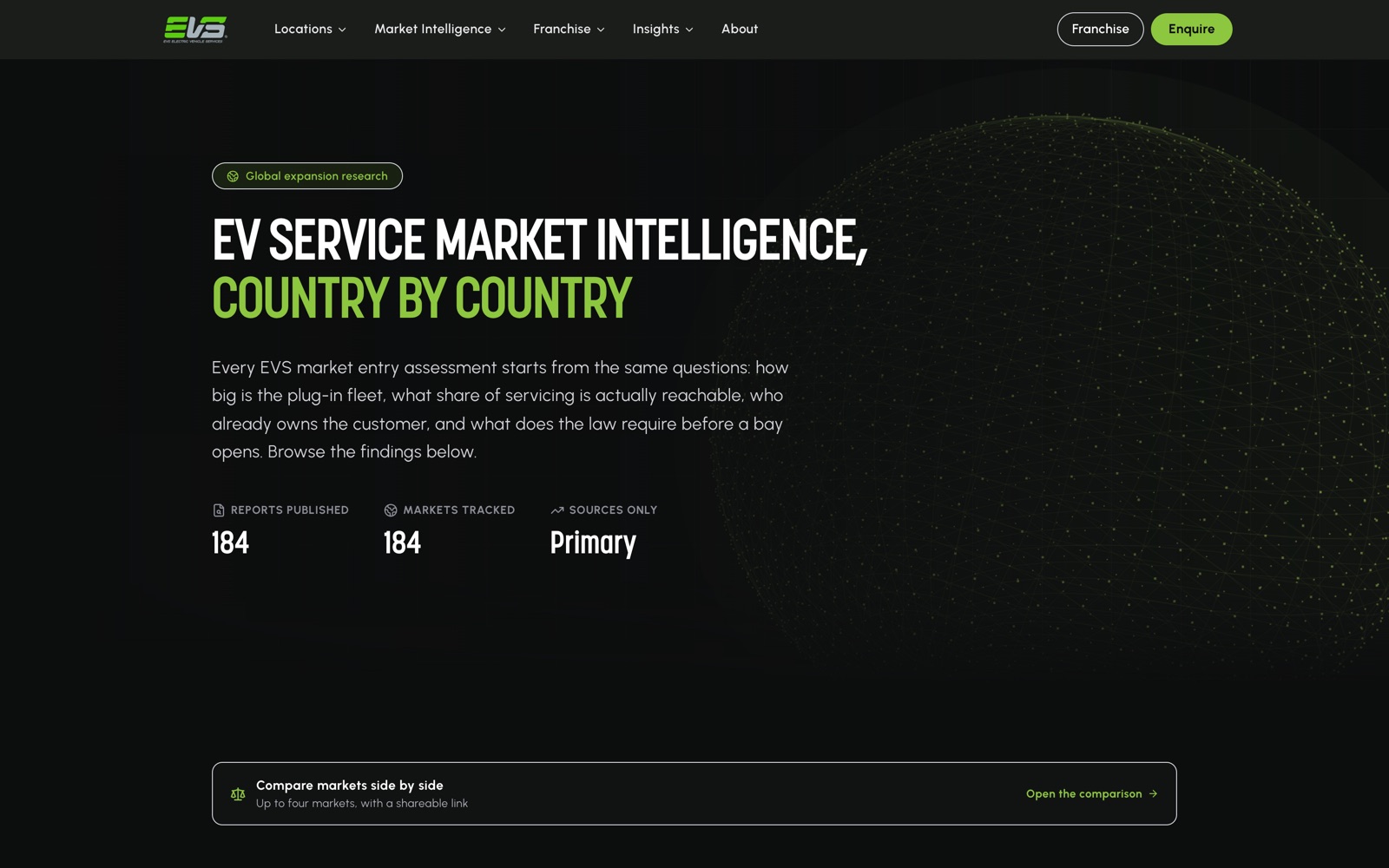Click the EVS logo in header
This screenshot has height=868, width=1389.
[195, 29]
